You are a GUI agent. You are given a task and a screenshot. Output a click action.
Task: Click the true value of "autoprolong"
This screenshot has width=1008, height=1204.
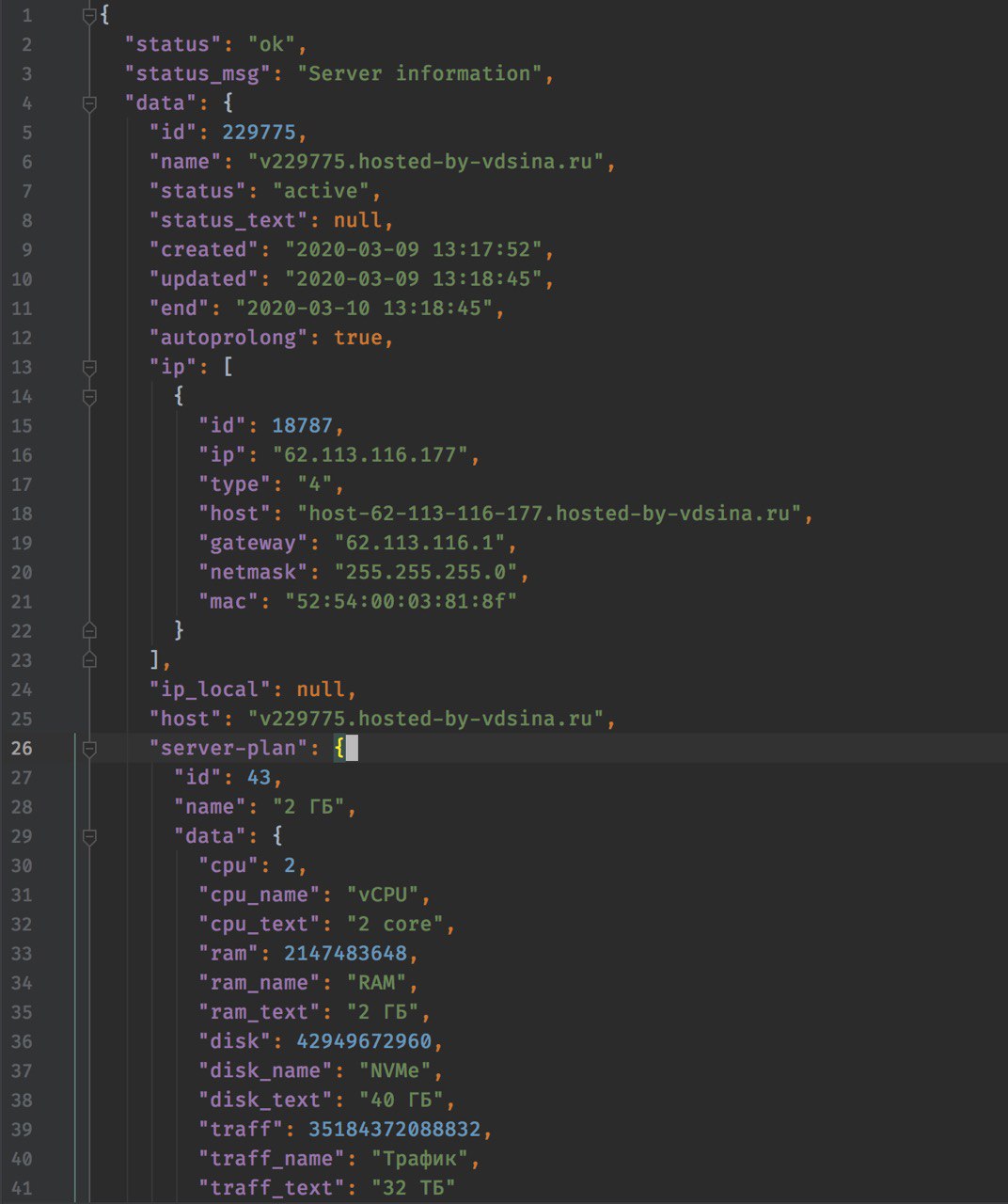[x=357, y=338]
